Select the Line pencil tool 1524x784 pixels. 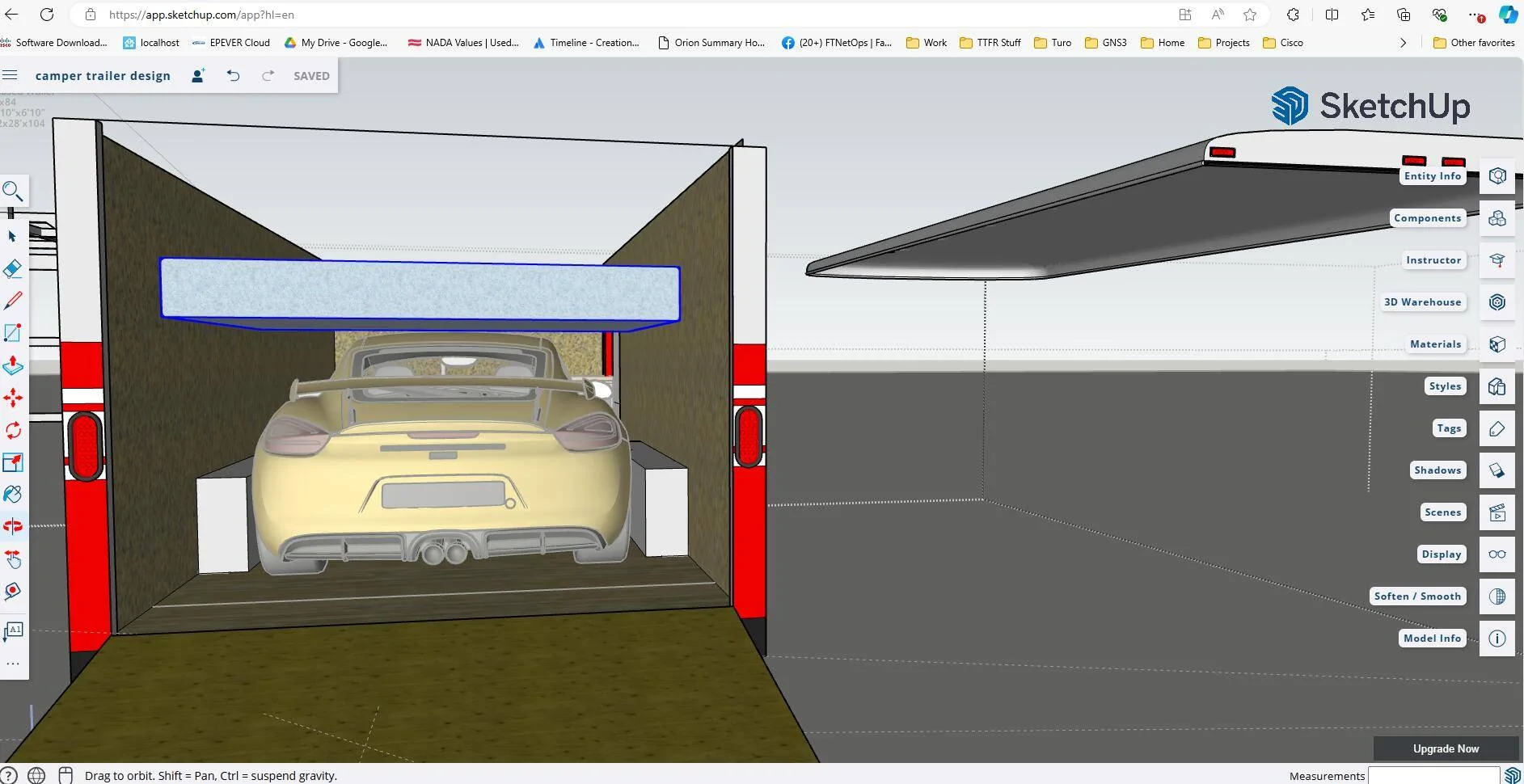coord(13,301)
